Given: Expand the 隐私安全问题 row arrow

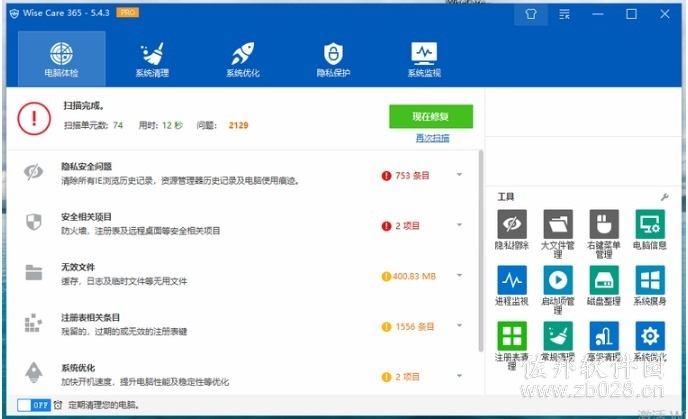Looking at the screenshot, I should [x=459, y=175].
